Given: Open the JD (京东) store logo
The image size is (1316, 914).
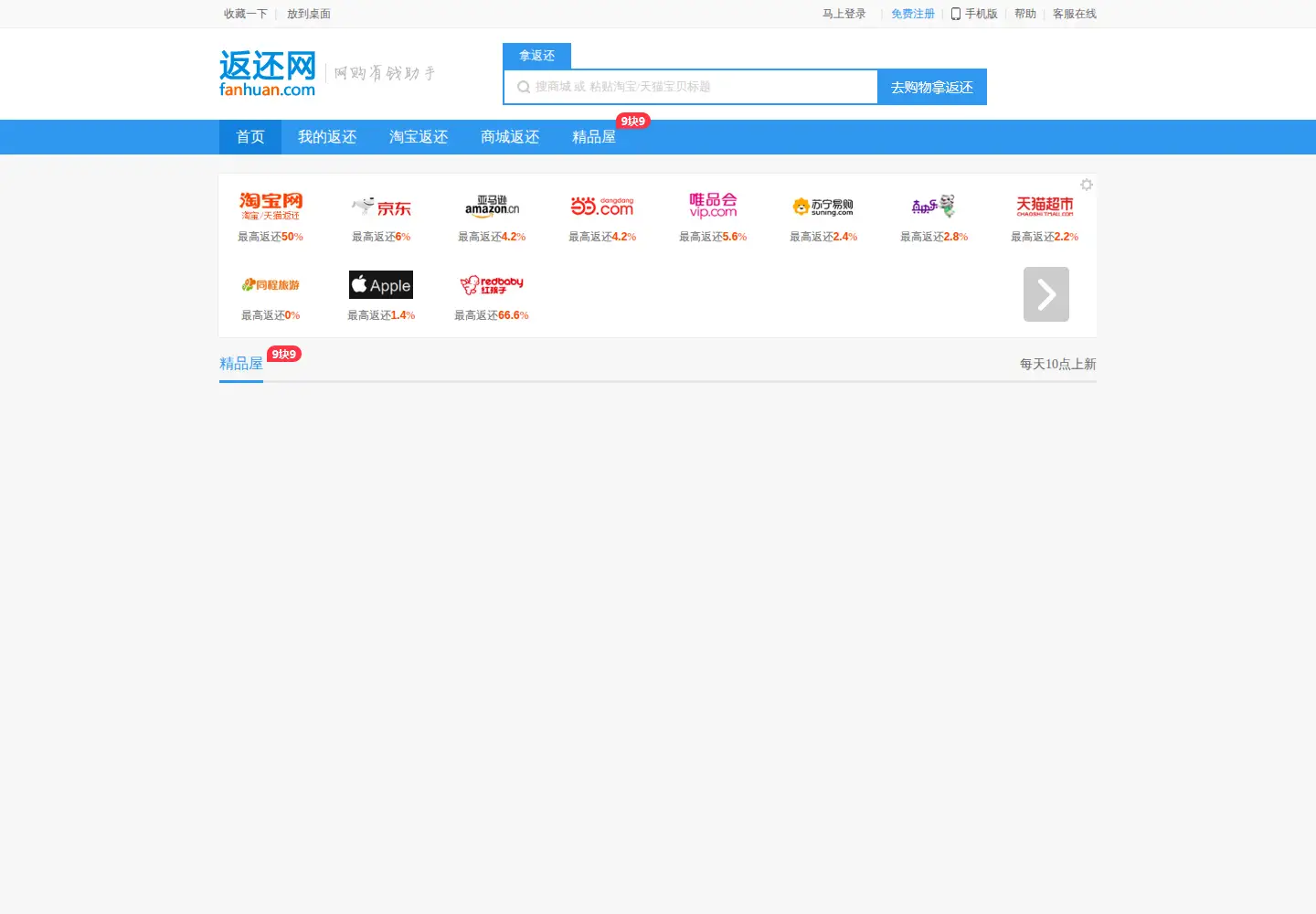Looking at the screenshot, I should pos(381,207).
